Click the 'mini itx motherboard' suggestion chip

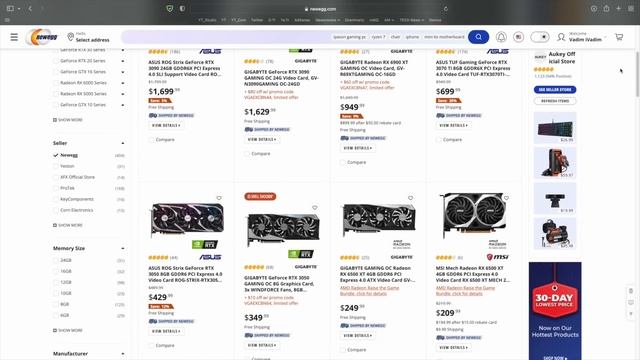[x=444, y=37]
